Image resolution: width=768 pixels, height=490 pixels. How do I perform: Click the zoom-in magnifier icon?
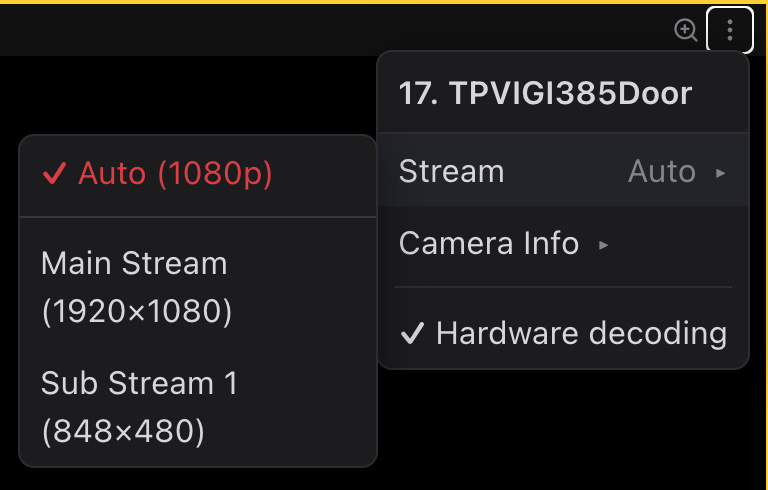click(685, 30)
